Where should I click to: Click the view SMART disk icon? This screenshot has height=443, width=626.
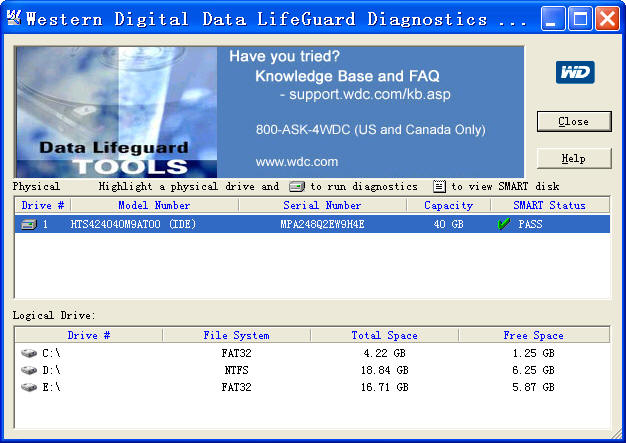438,186
